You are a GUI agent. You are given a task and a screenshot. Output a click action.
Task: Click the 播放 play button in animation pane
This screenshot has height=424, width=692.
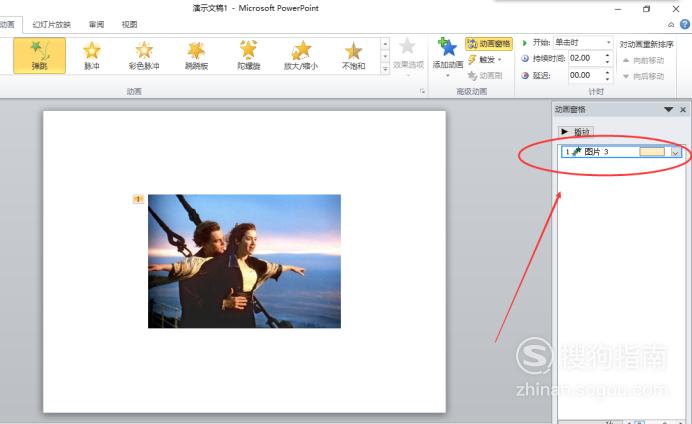click(576, 131)
